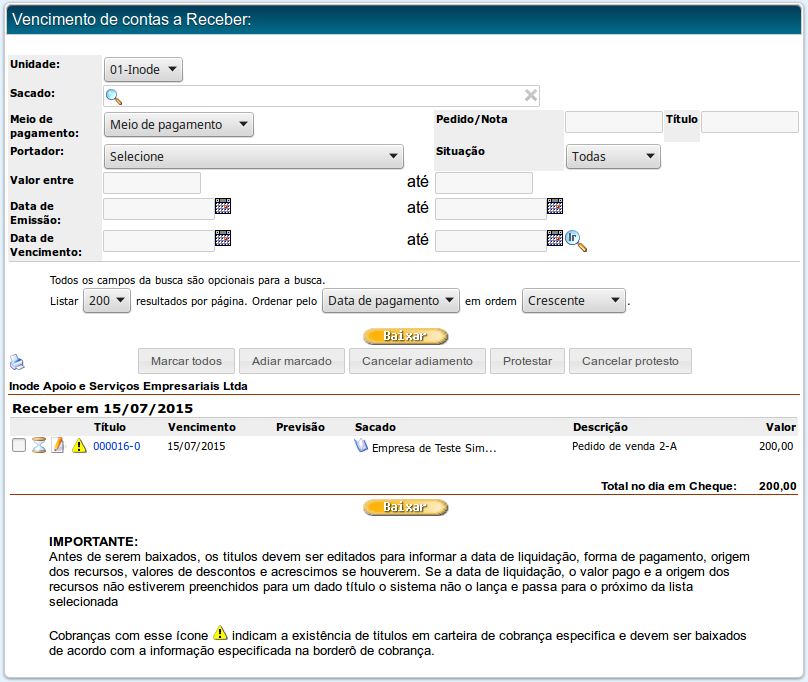The image size is (808, 682).
Task: Open calendar for Data de Emissão end date
Action: click(555, 207)
